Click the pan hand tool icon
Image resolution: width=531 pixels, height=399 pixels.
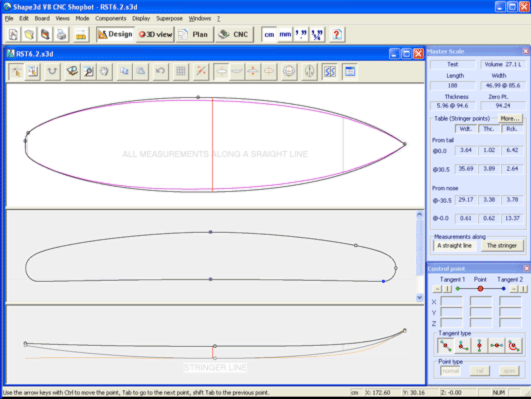click(x=104, y=71)
